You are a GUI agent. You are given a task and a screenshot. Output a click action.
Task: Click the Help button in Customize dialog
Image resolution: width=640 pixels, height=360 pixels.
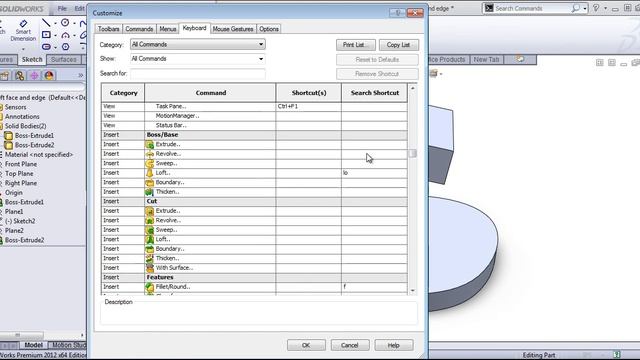tap(393, 345)
